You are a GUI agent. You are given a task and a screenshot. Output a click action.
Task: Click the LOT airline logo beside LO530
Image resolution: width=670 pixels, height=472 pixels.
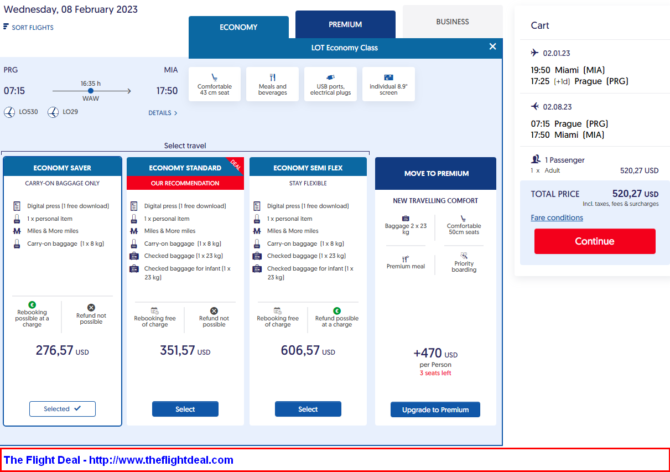(x=9, y=112)
